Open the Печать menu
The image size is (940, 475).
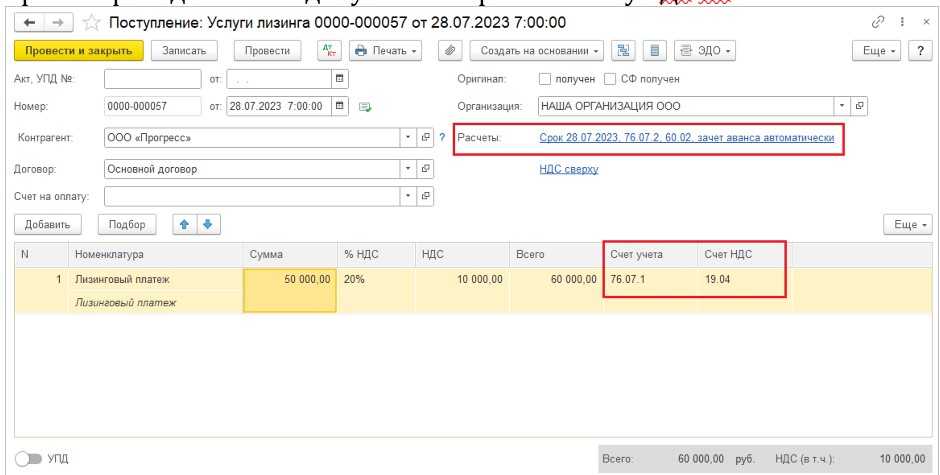coord(386,50)
